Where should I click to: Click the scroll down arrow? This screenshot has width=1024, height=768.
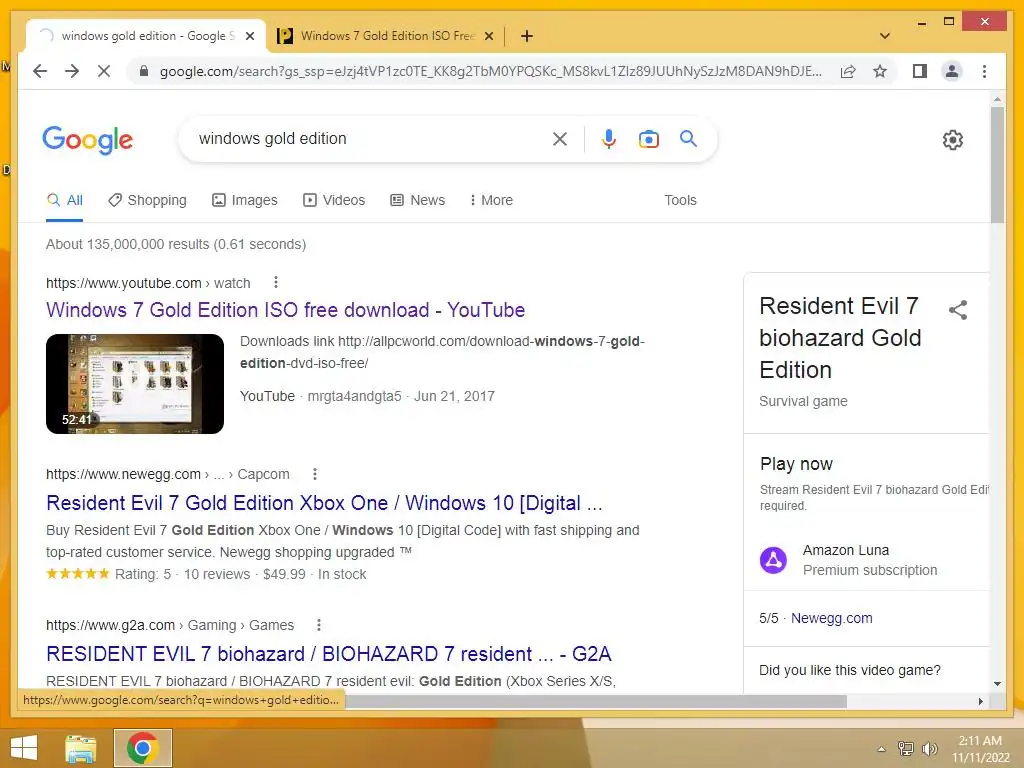point(997,684)
